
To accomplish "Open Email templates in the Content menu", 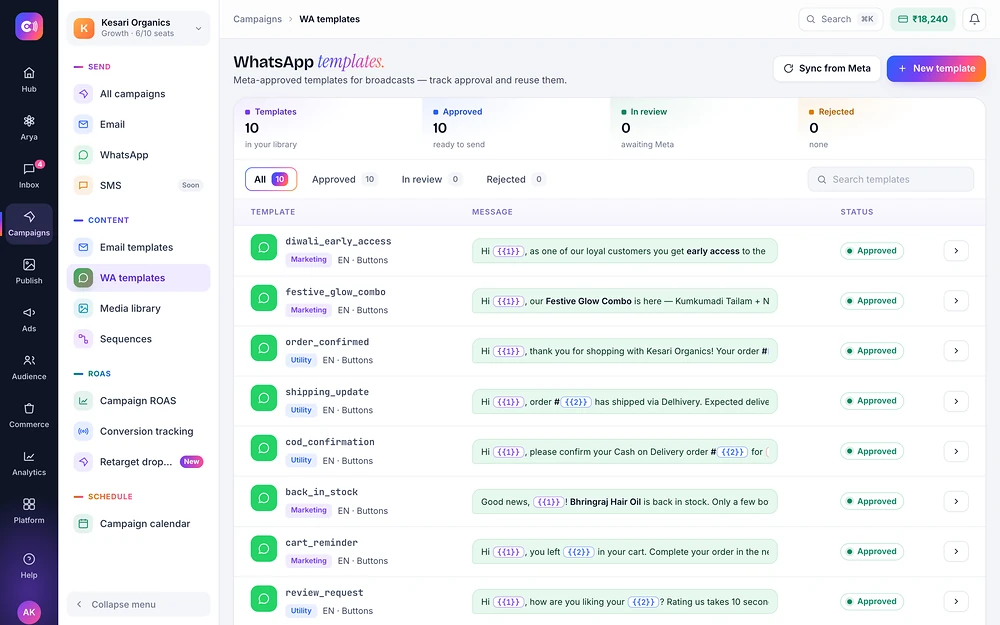I will (138, 247).
